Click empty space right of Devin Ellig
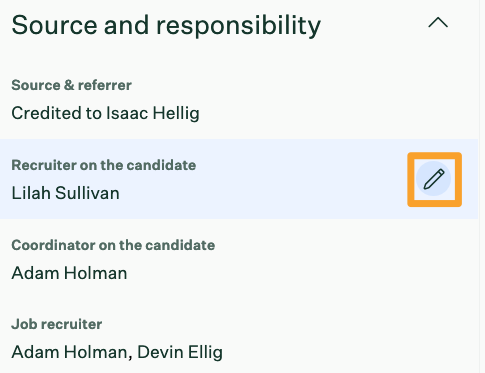 [x=350, y=352]
